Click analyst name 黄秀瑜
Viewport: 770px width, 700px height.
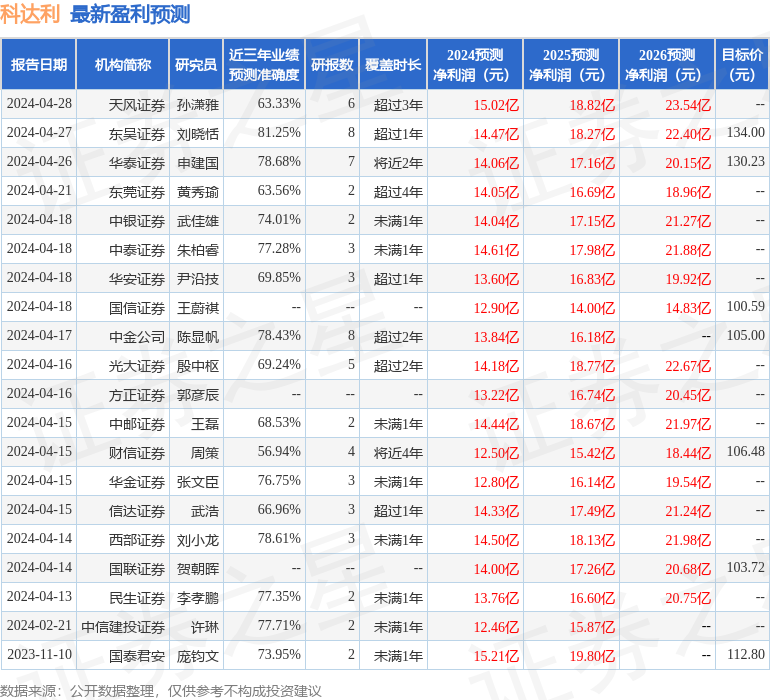(x=198, y=192)
